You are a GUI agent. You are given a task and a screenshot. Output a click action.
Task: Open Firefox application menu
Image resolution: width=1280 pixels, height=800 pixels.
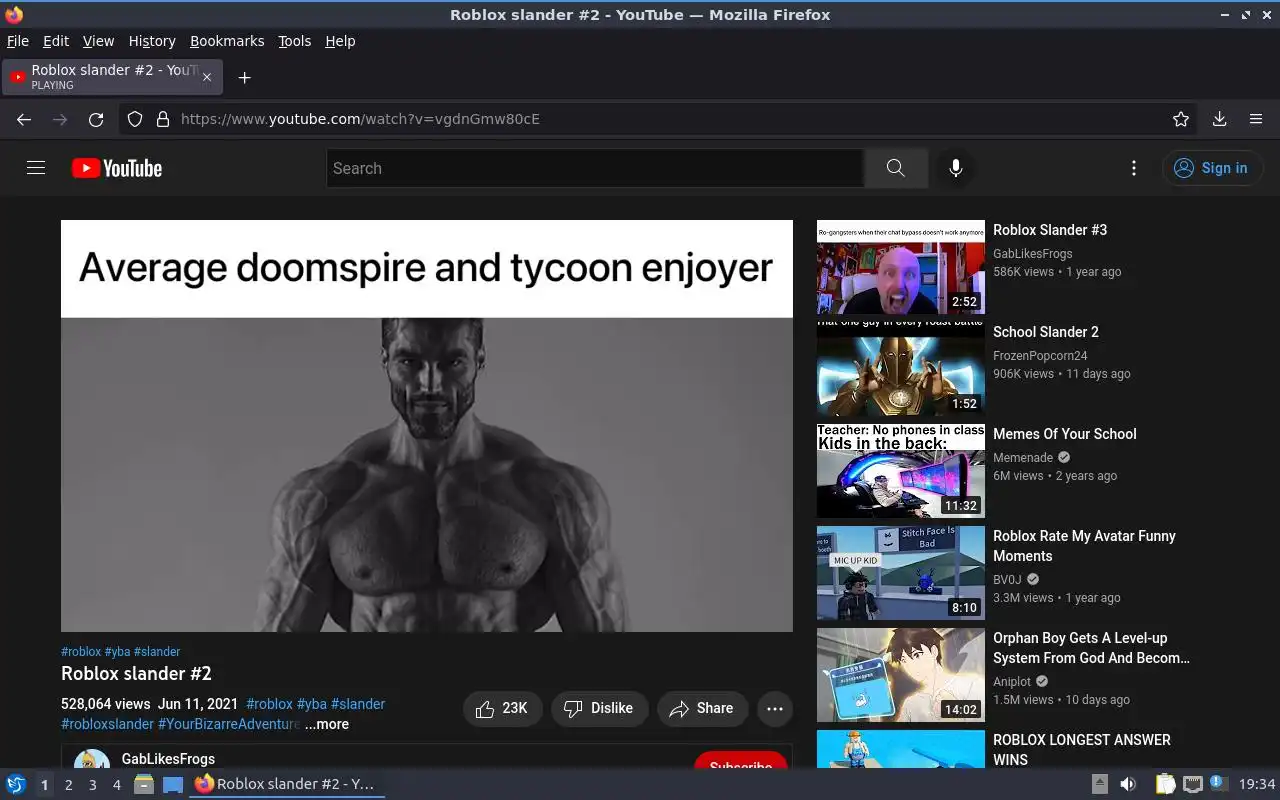pyautogui.click(x=1256, y=119)
